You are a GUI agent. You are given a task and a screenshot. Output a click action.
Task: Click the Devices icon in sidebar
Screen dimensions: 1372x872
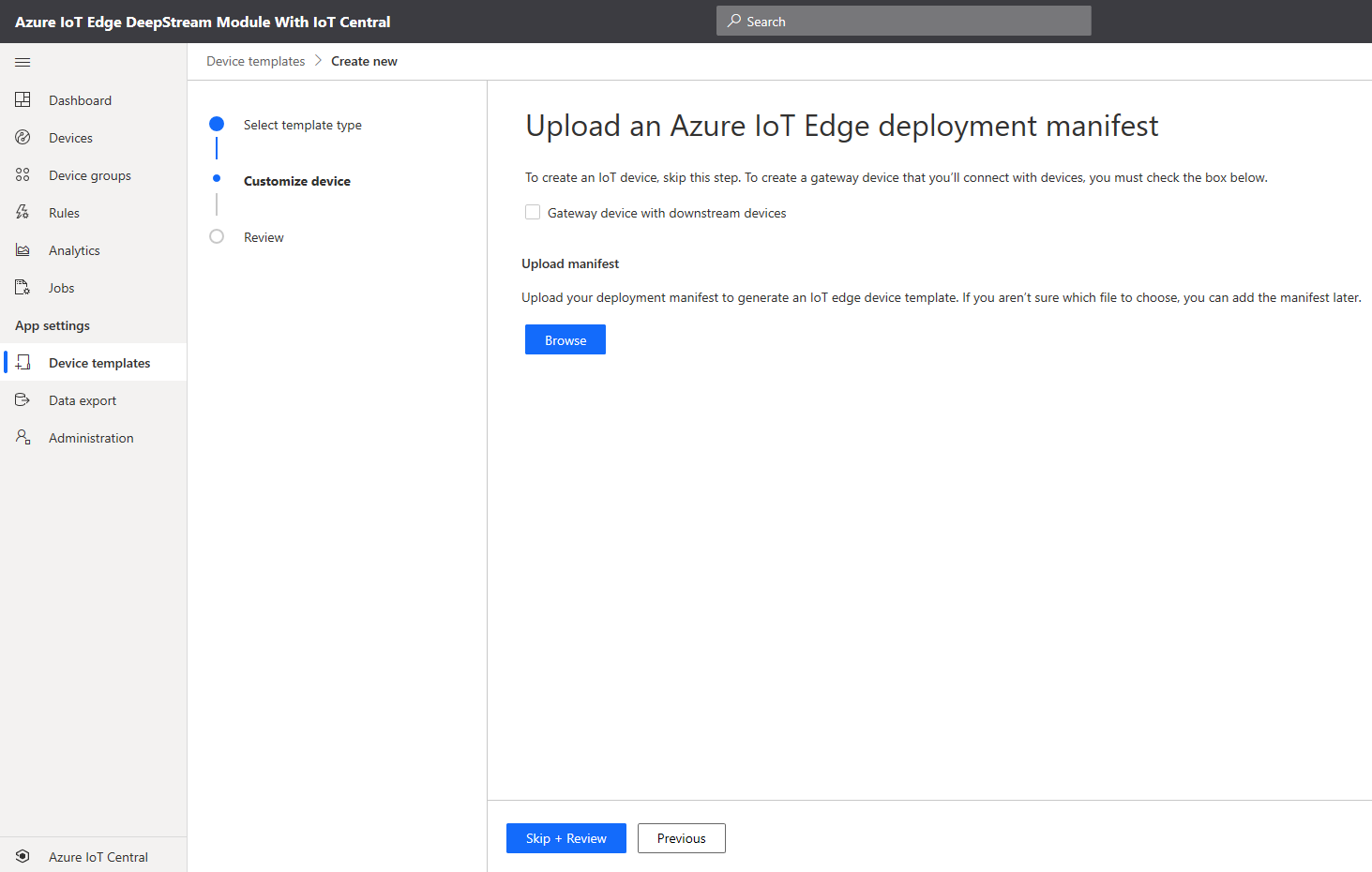(23, 137)
